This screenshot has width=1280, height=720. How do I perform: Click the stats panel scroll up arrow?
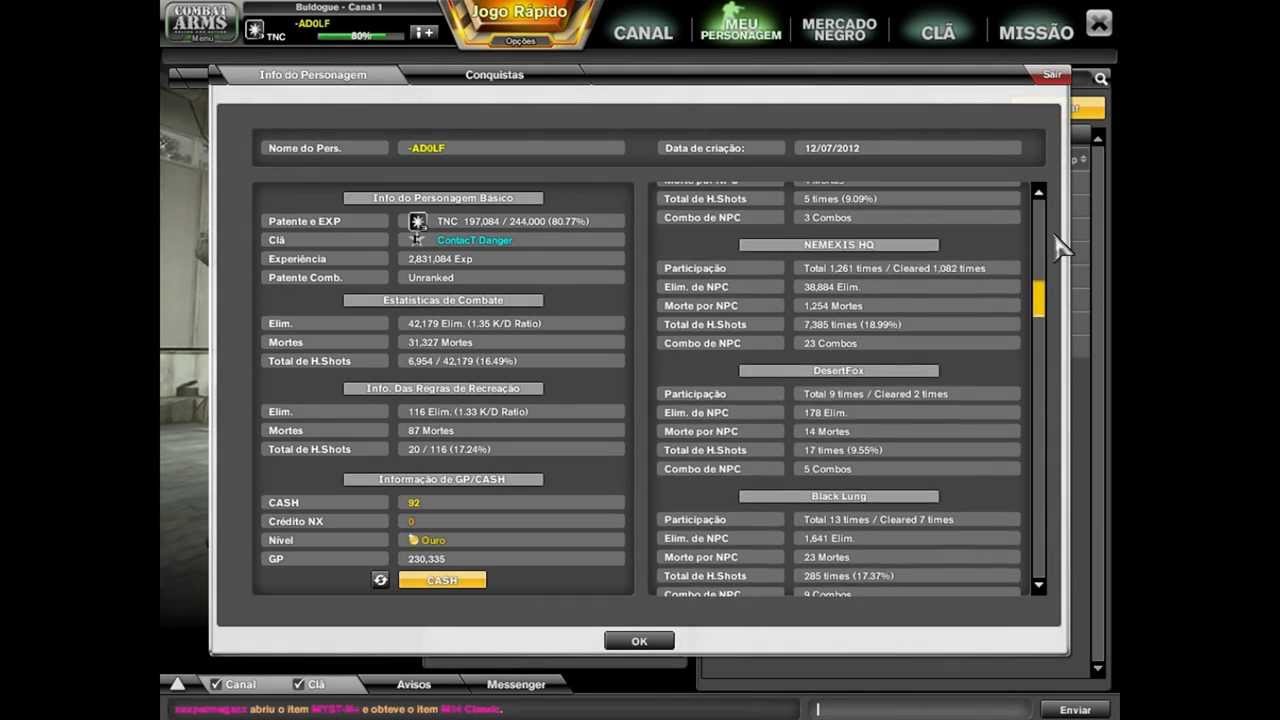1038,192
